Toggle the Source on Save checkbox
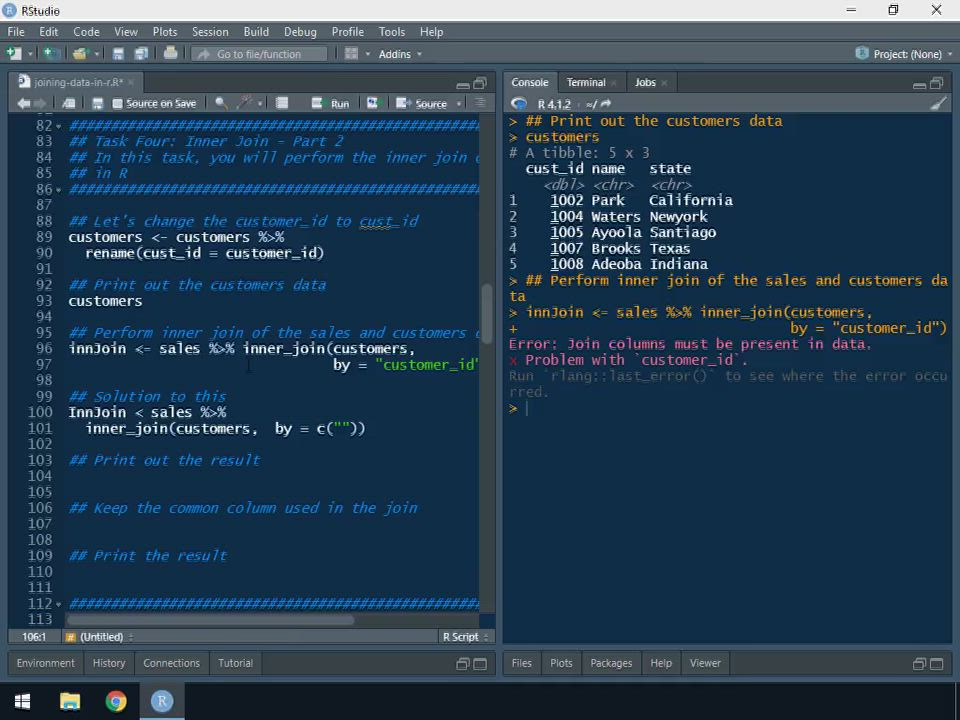960x720 pixels. pyautogui.click(x=118, y=104)
